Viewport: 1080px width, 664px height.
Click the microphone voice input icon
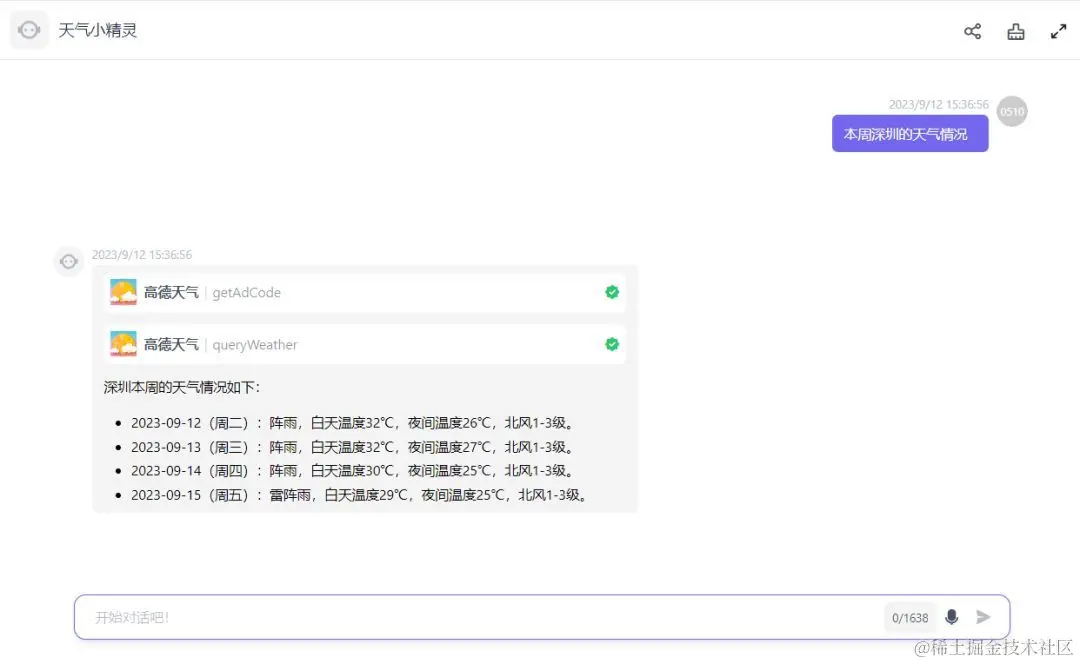[x=952, y=616]
